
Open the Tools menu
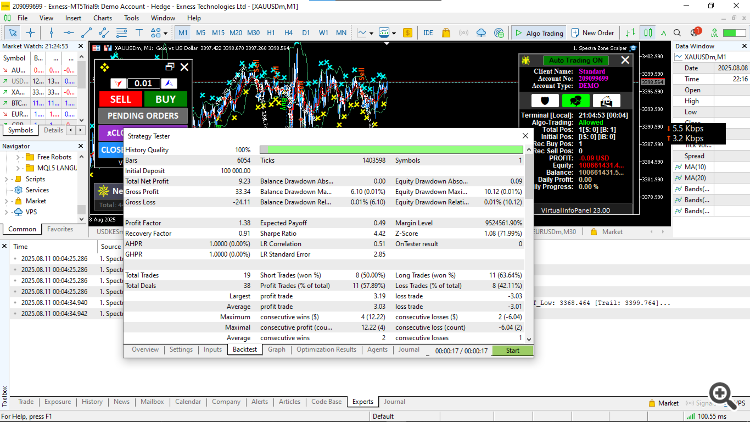[x=132, y=18]
